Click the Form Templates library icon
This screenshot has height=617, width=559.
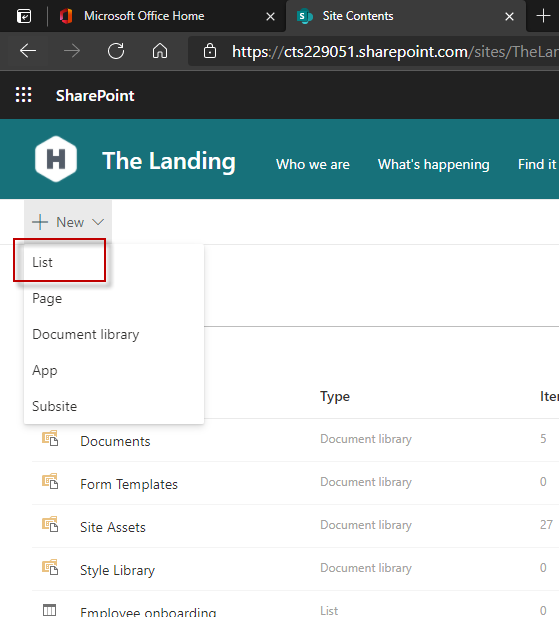tap(50, 481)
